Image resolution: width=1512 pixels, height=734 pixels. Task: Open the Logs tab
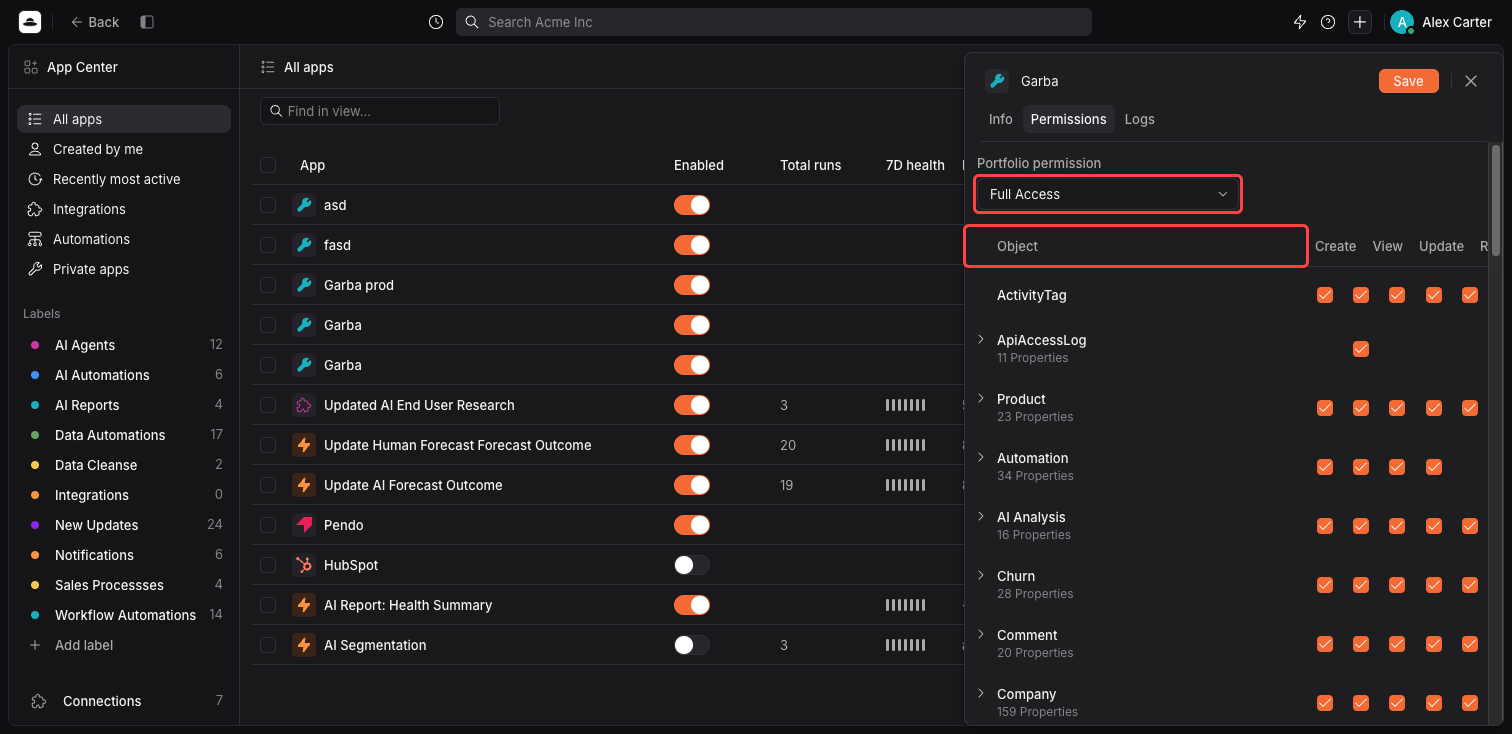[x=1139, y=119]
